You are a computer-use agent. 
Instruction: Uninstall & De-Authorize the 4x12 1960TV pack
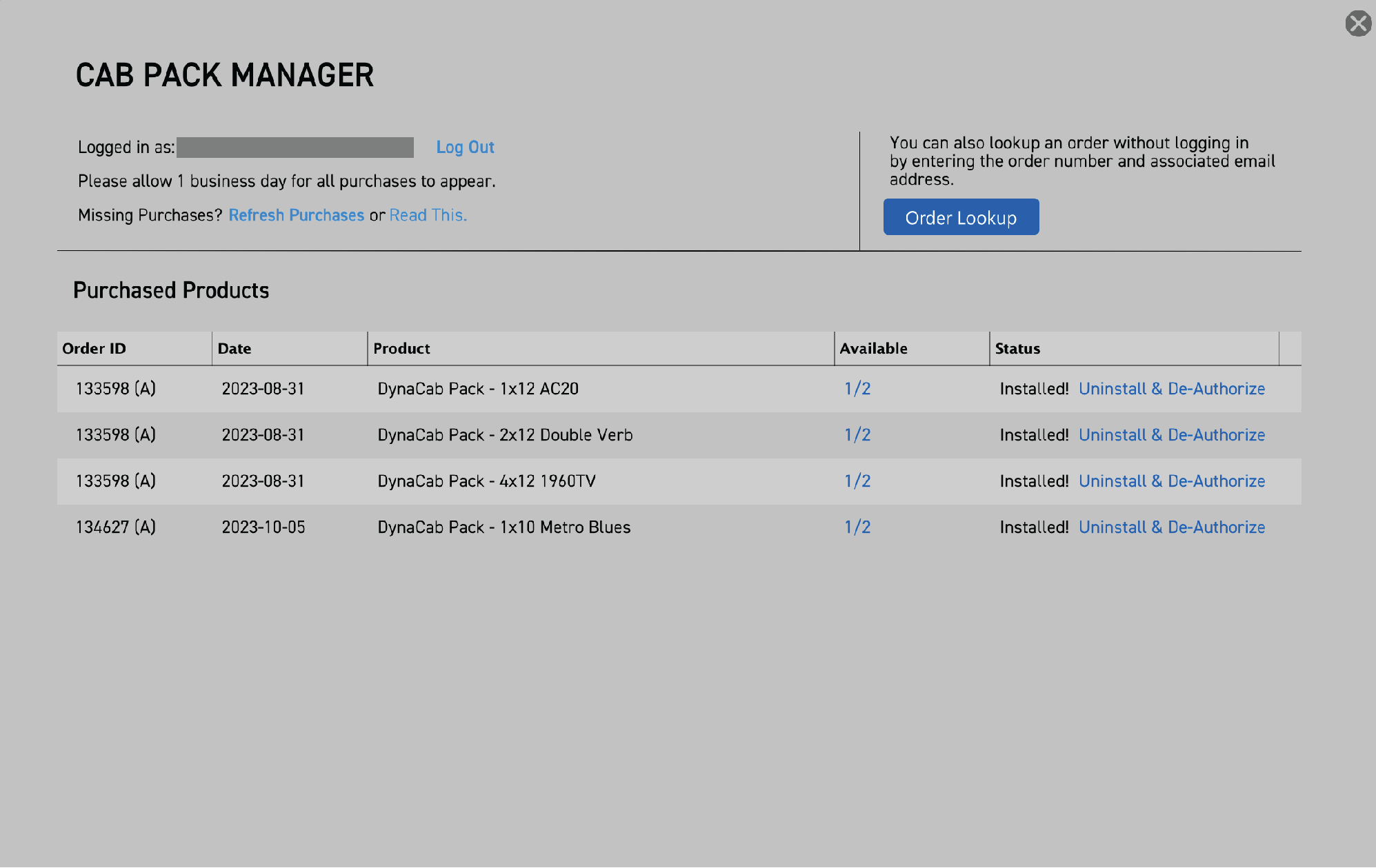tap(1171, 481)
